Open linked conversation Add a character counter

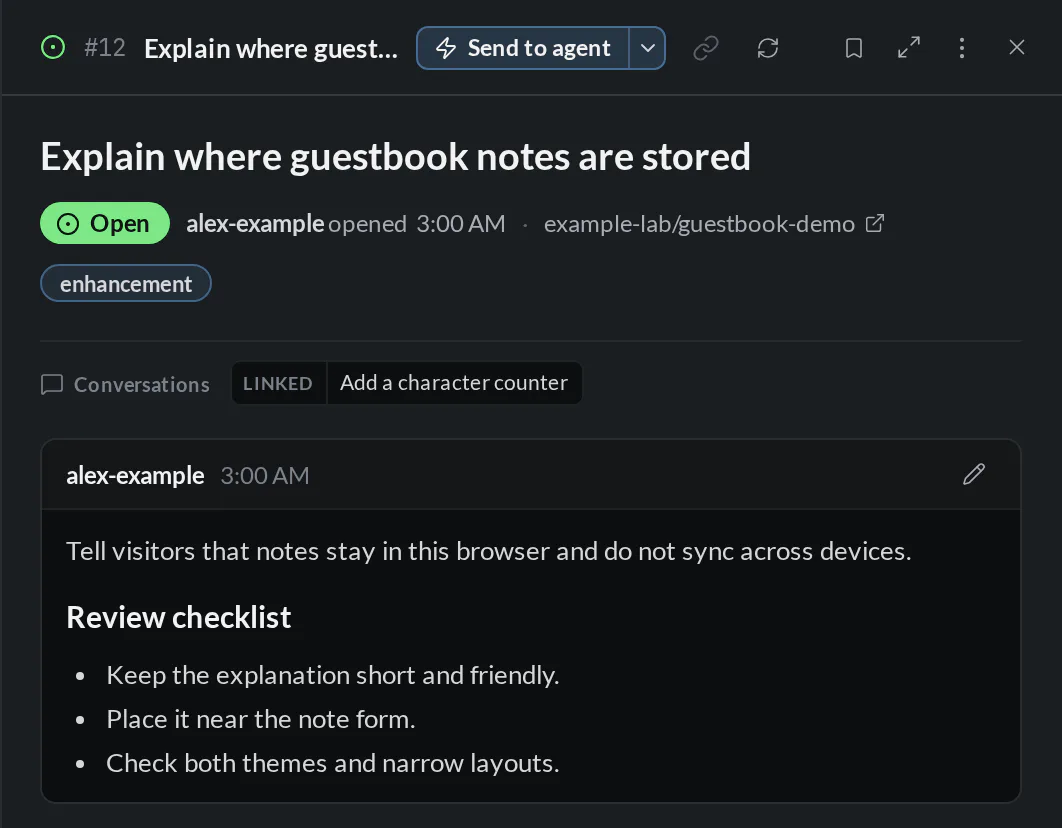click(x=454, y=383)
